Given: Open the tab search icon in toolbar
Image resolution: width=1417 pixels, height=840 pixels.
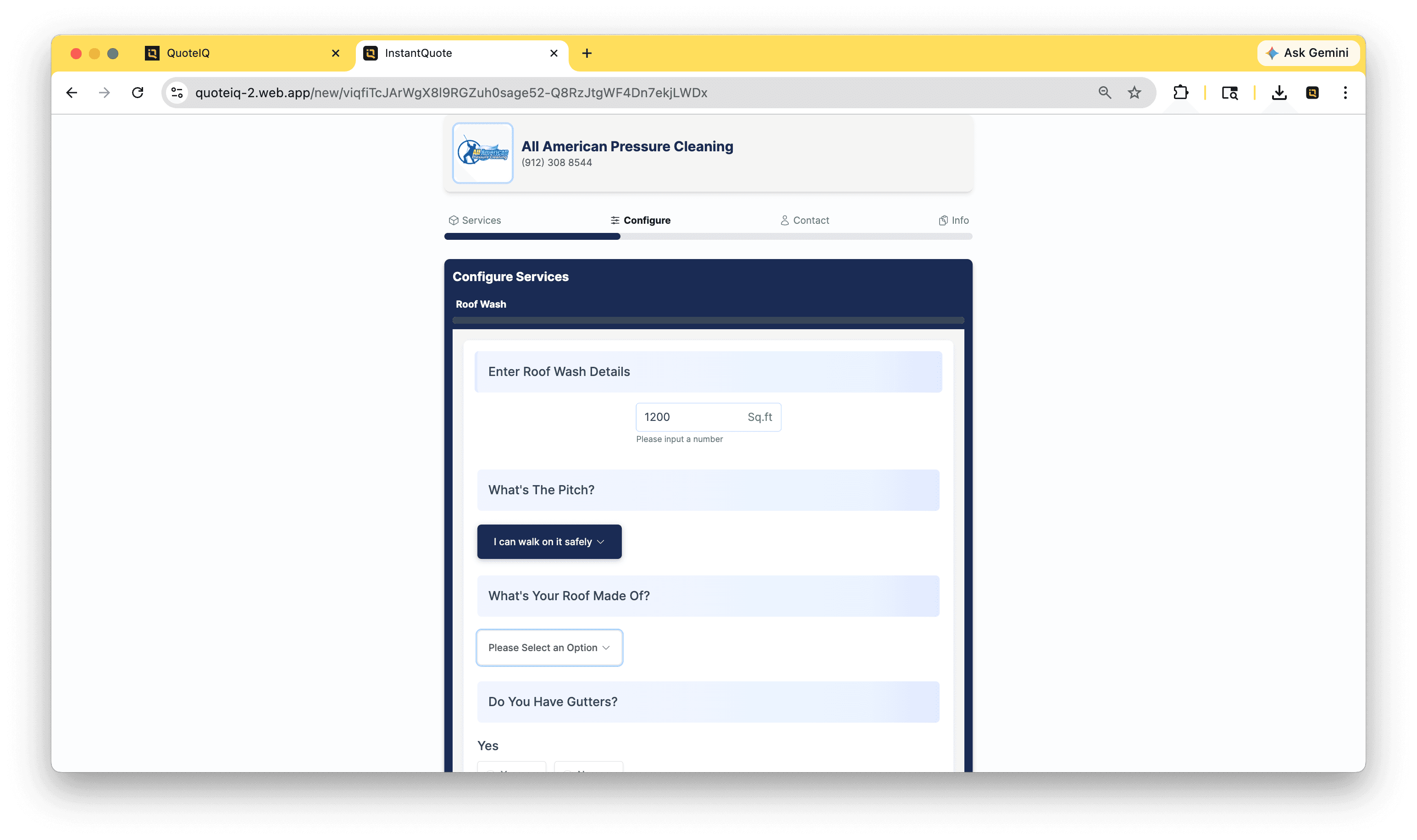Looking at the screenshot, I should point(1229,92).
